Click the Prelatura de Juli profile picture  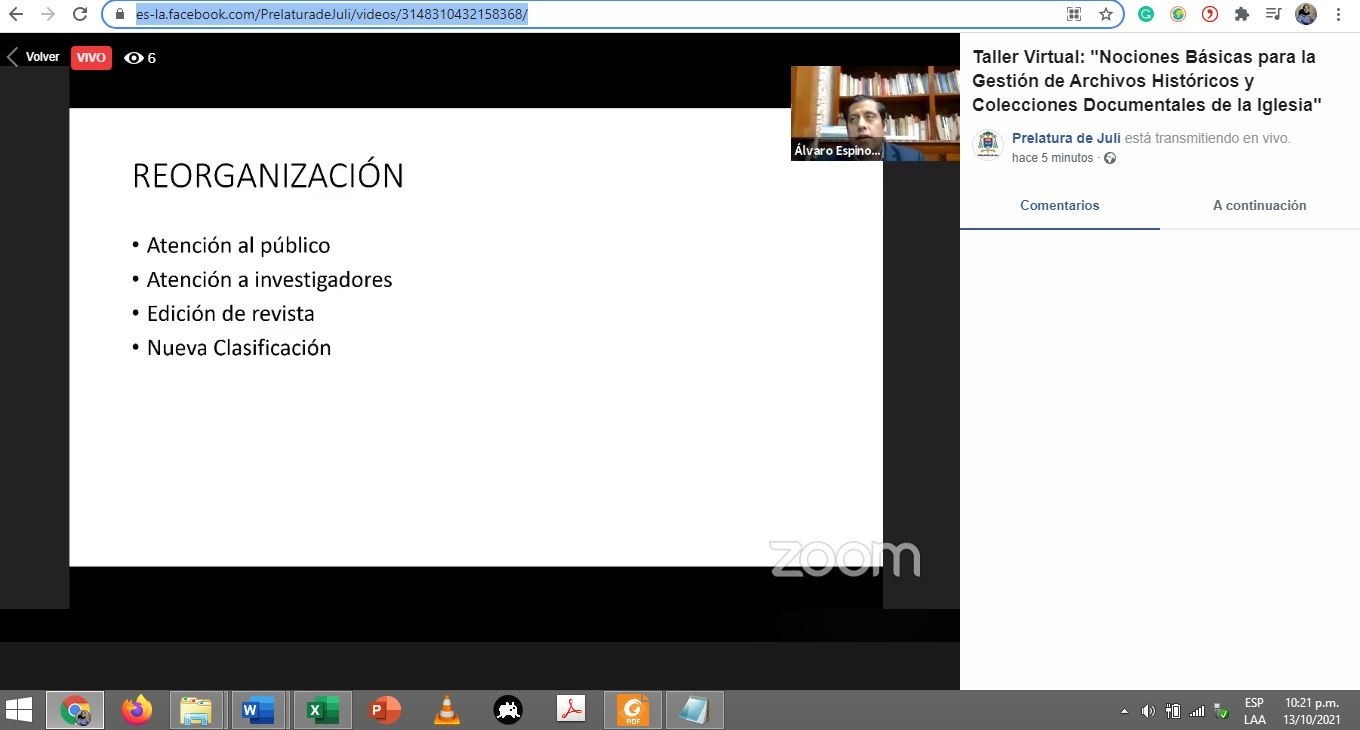[988, 145]
